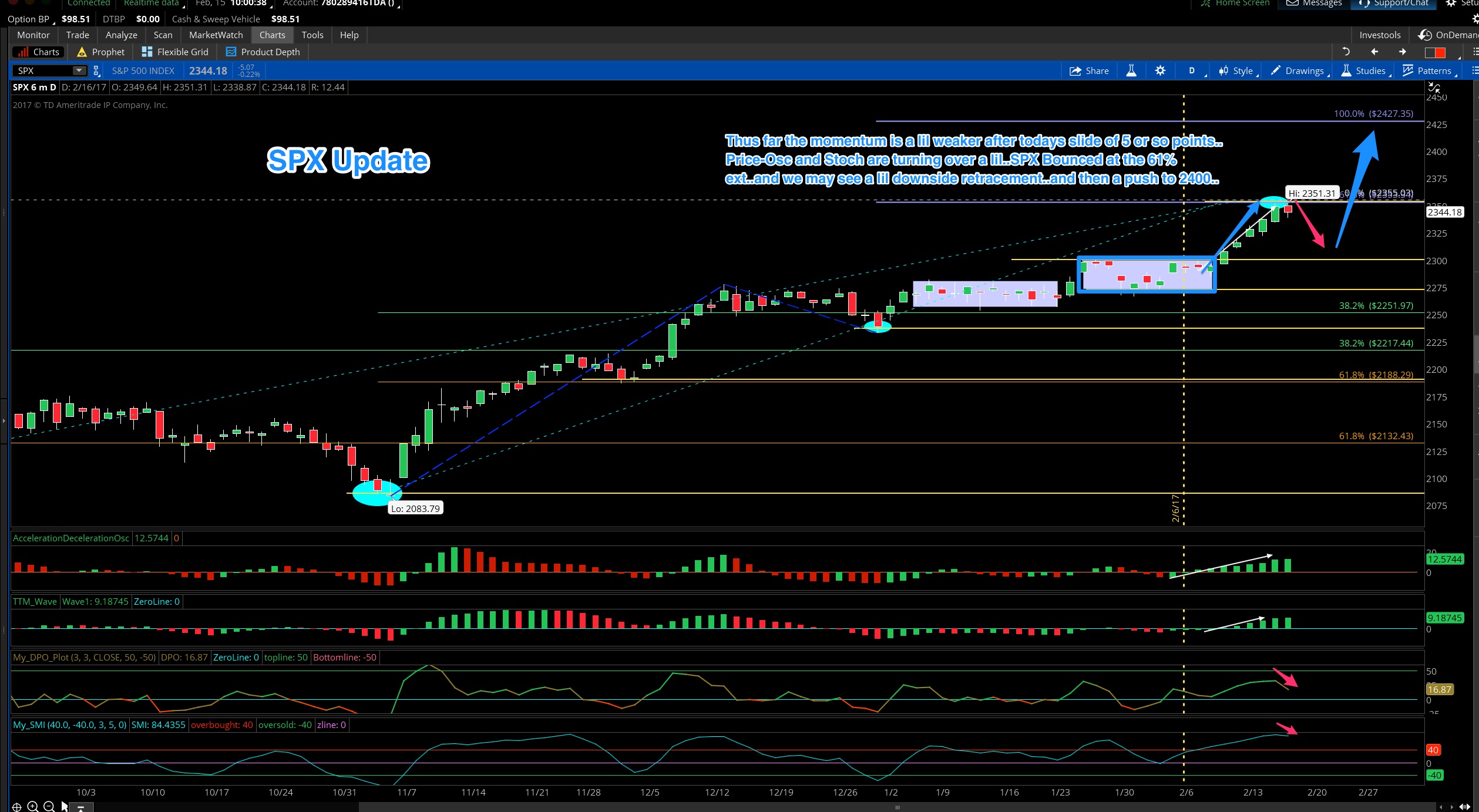Image resolution: width=1479 pixels, height=812 pixels.
Task: Open chart settings gear icon
Action: click(1160, 70)
